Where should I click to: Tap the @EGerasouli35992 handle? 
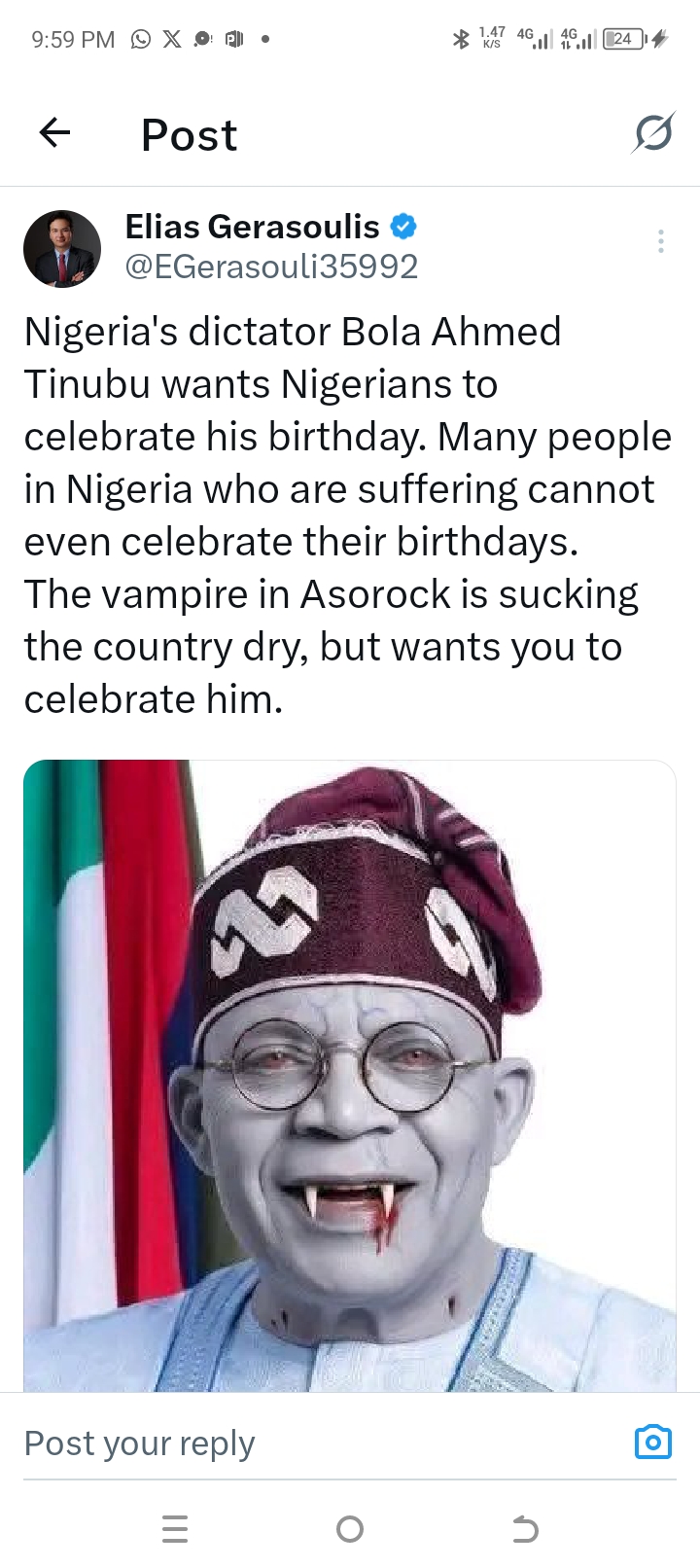pyautogui.click(x=271, y=267)
